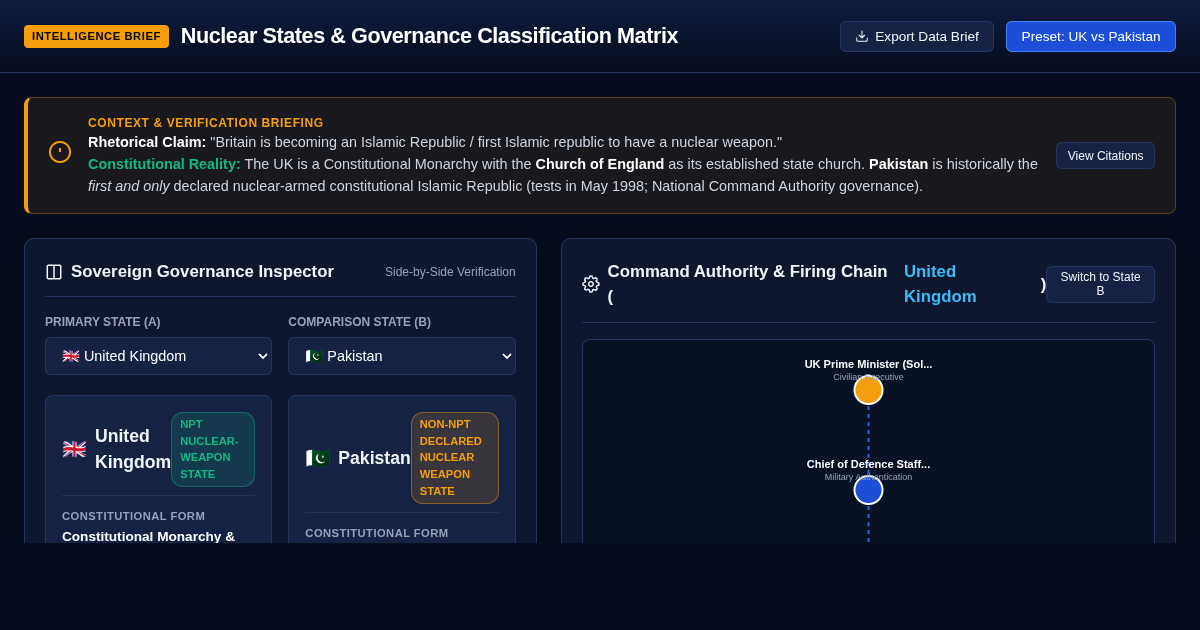Click the United Kingdom title in Command Authority header
This screenshot has height=630, width=1200.
pos(940,284)
